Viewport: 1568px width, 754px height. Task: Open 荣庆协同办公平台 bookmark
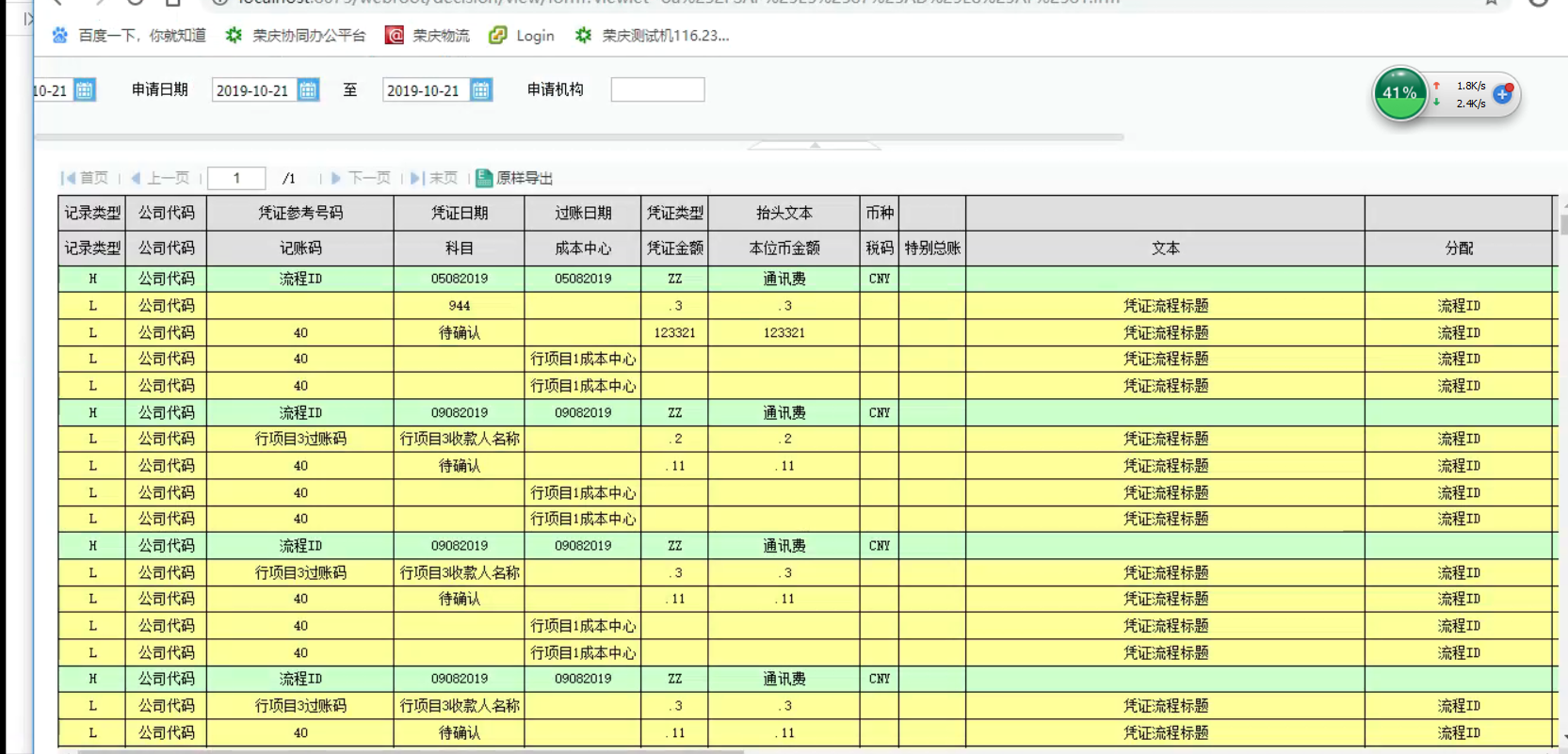point(295,36)
